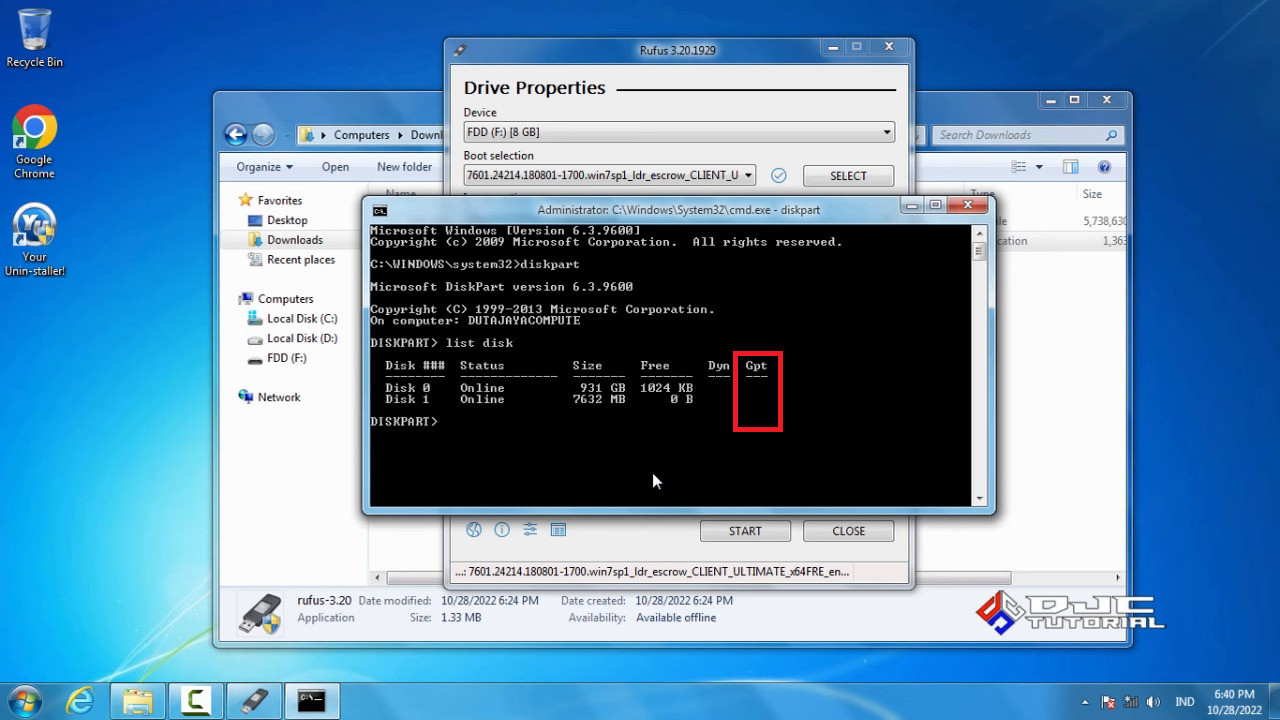Viewport: 1280px width, 720px height.
Task: Switch to Camtasia green taskbar icon
Action: 195,701
